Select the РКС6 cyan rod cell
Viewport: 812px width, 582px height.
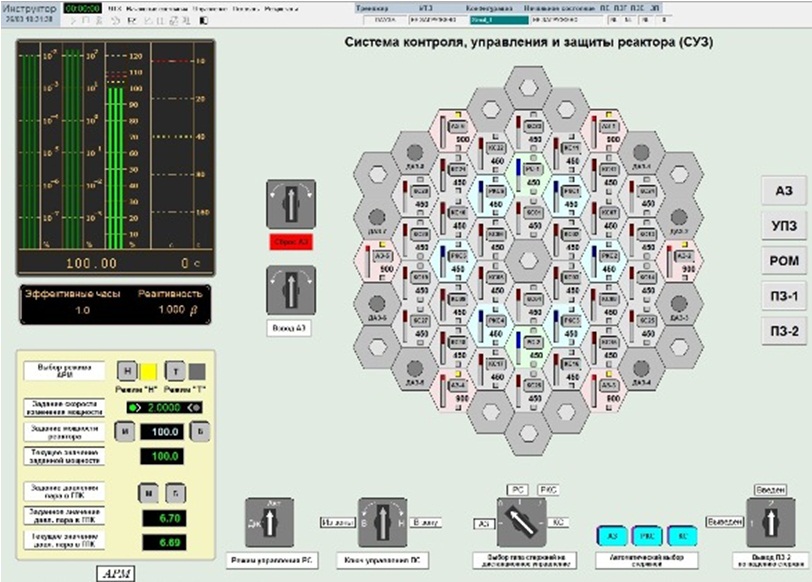pyautogui.click(x=490, y=196)
